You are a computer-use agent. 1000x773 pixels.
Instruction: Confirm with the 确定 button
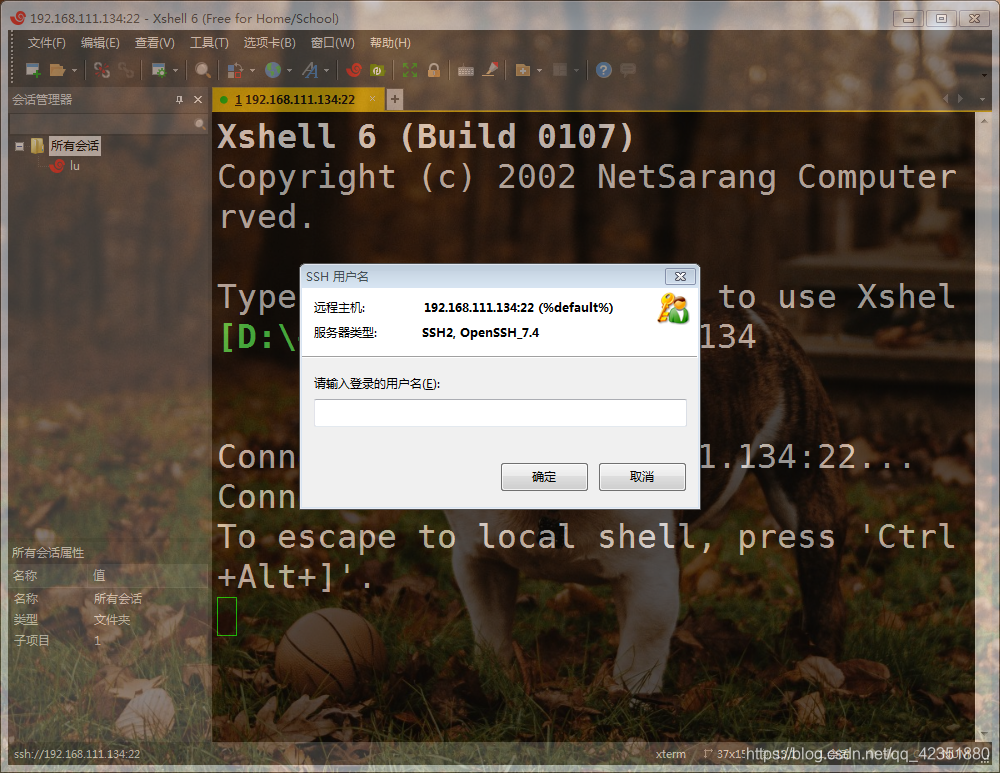pos(544,477)
